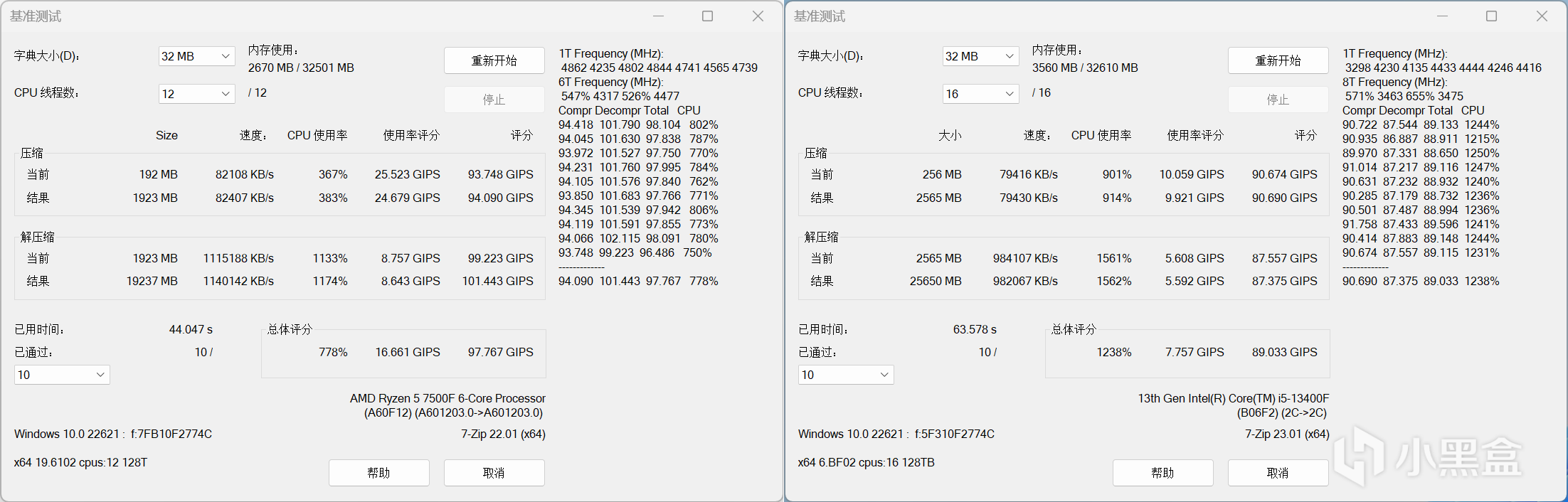1568x502 pixels.
Task: Maximize the right benchmark window
Action: [1491, 16]
